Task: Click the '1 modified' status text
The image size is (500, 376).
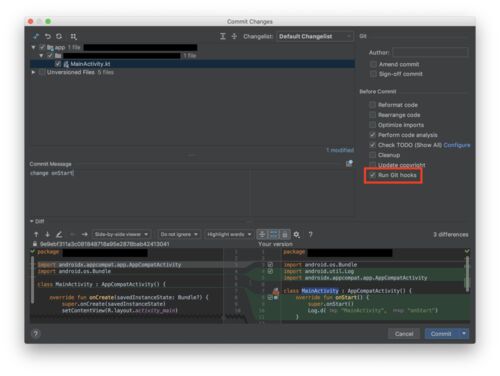Action: [340, 150]
